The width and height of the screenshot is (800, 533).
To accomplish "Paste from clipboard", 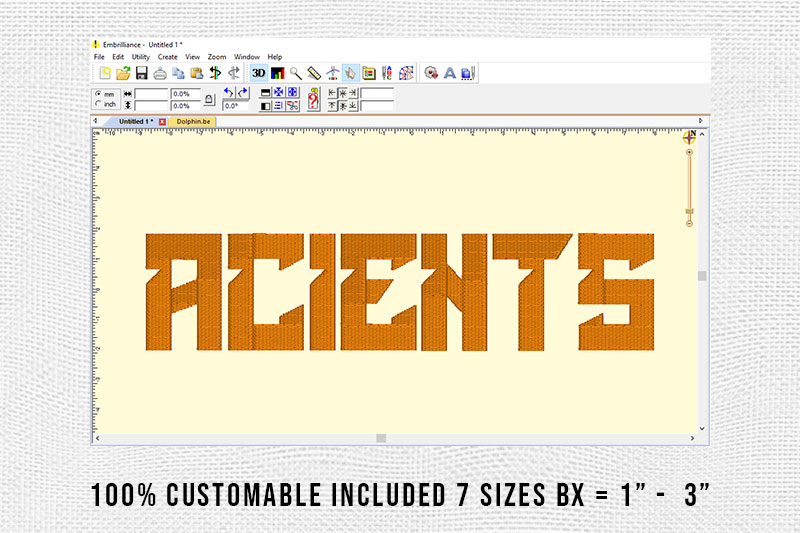I will pyautogui.click(x=196, y=73).
